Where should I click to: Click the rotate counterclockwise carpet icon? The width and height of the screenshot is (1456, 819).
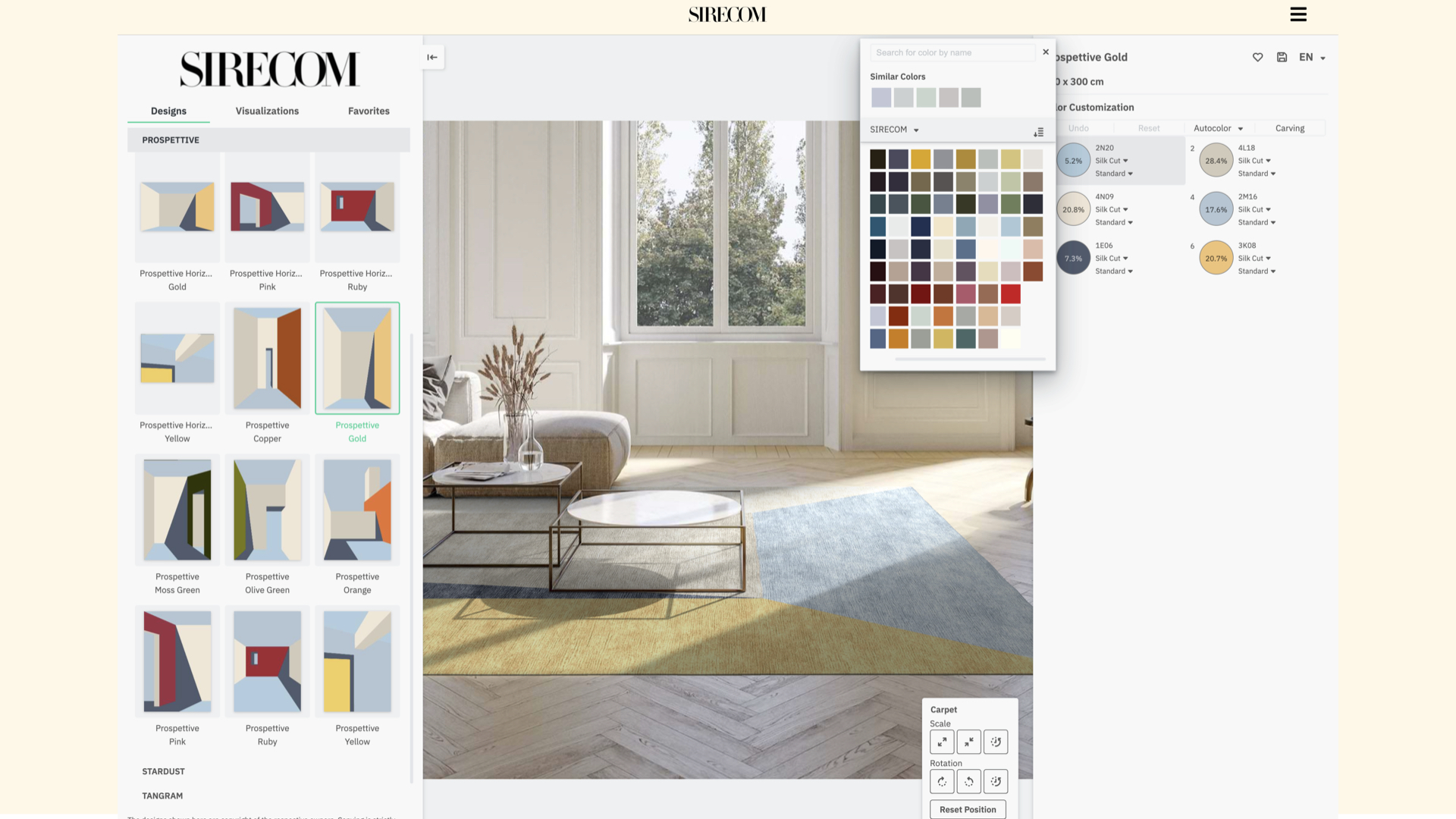(x=968, y=781)
